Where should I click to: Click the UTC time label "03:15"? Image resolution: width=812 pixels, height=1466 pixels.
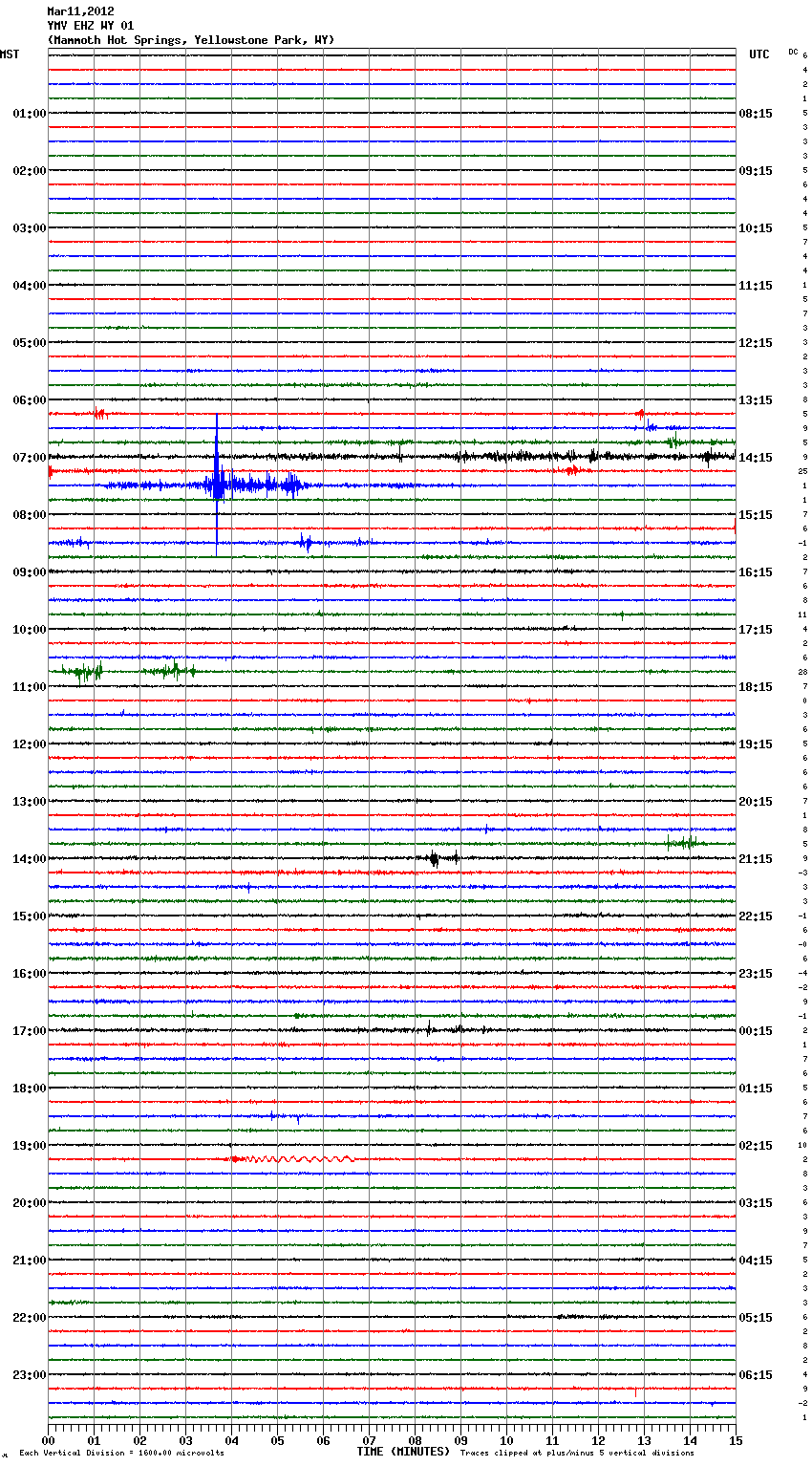[x=756, y=1203]
